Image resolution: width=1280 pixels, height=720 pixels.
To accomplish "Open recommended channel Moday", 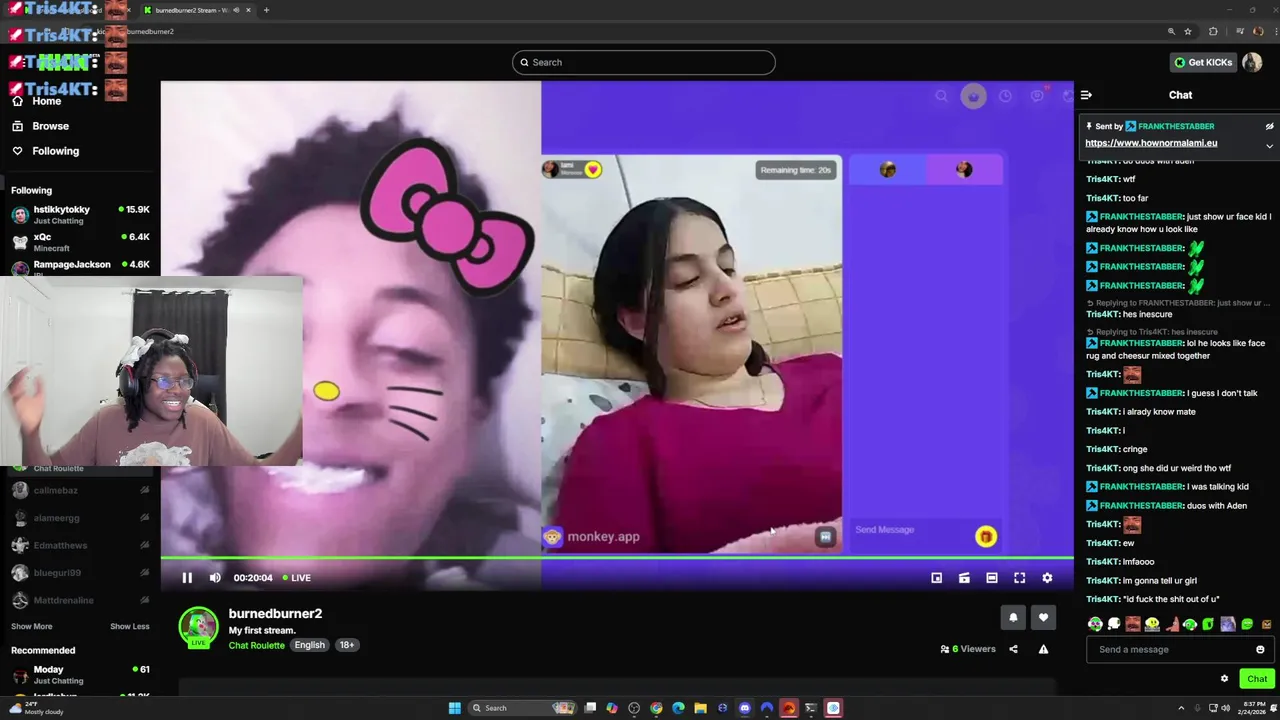I will [x=80, y=675].
